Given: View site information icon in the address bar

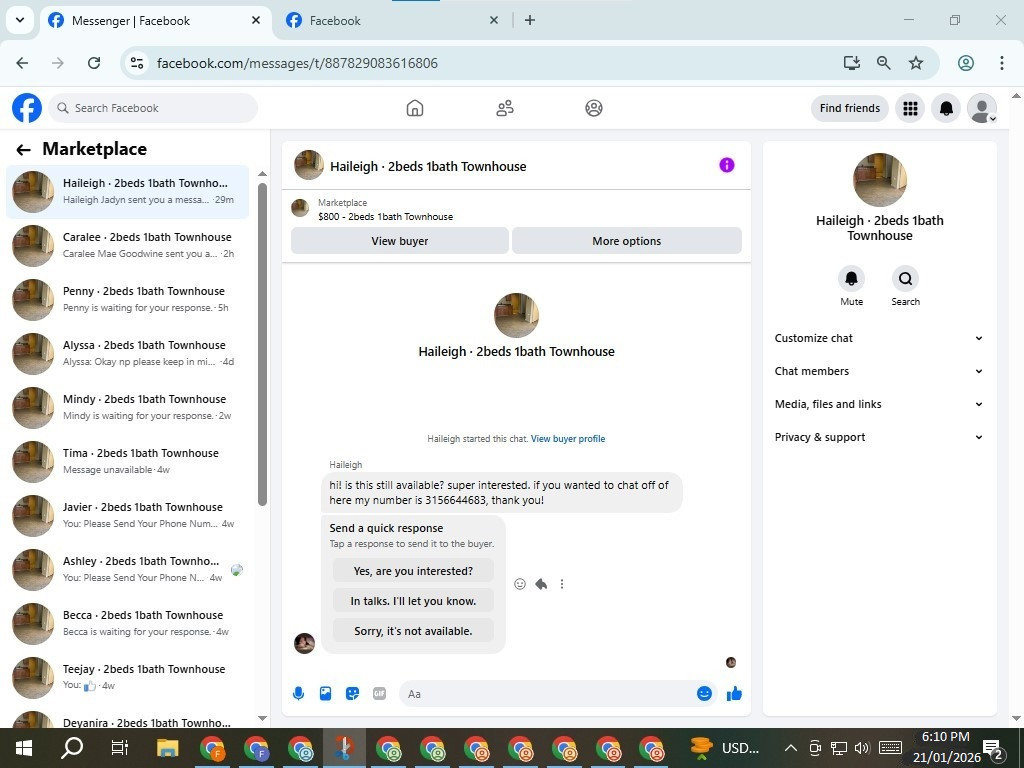Looking at the screenshot, I should [136, 63].
